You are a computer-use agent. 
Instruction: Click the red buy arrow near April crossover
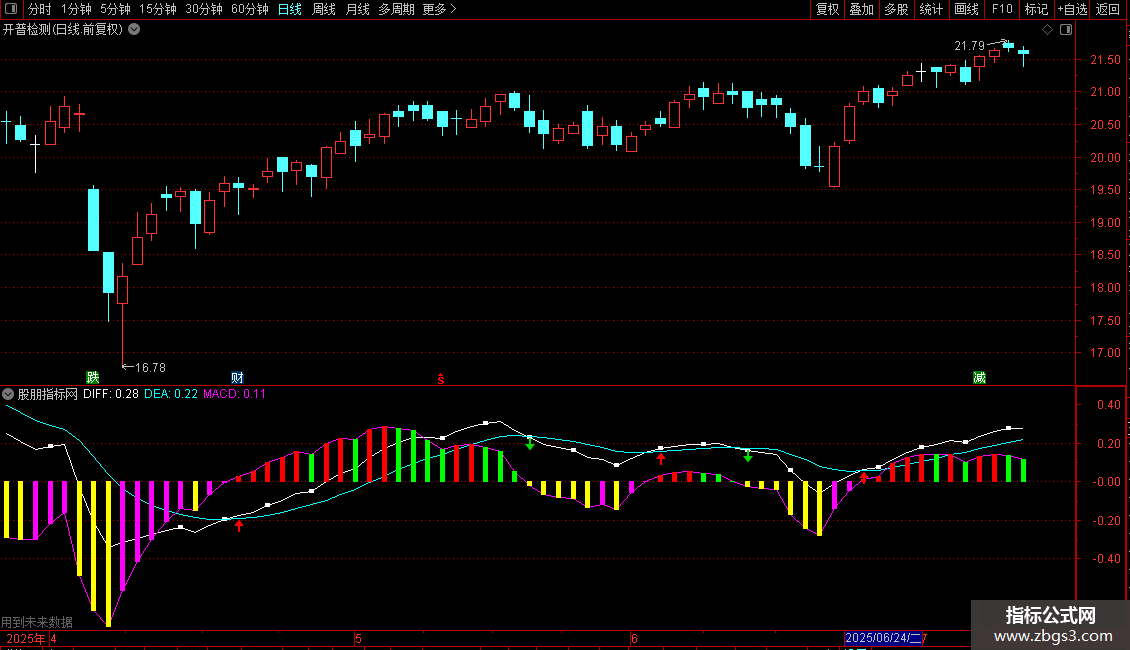[x=239, y=526]
